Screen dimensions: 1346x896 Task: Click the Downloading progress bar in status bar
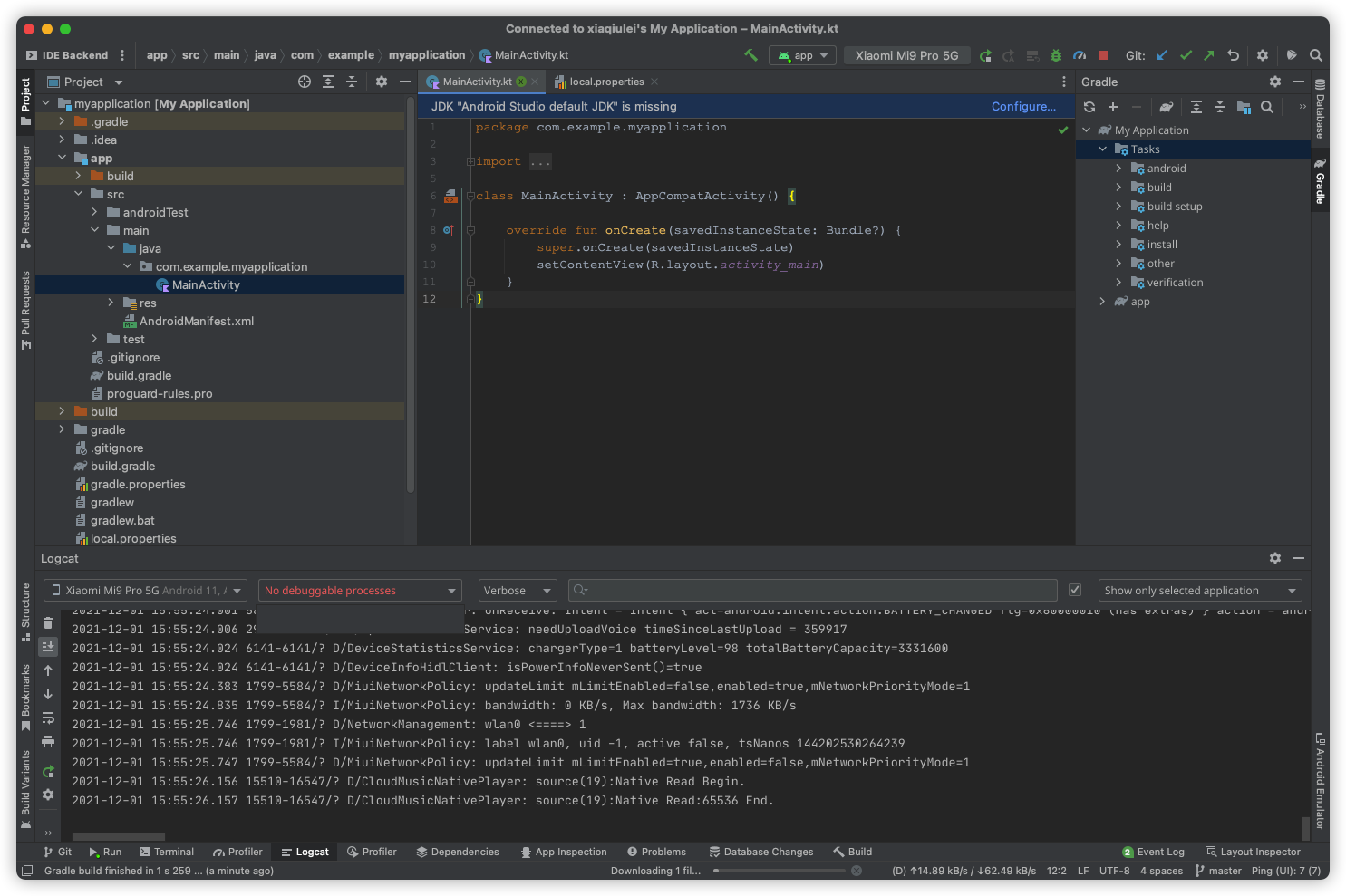coord(780,871)
